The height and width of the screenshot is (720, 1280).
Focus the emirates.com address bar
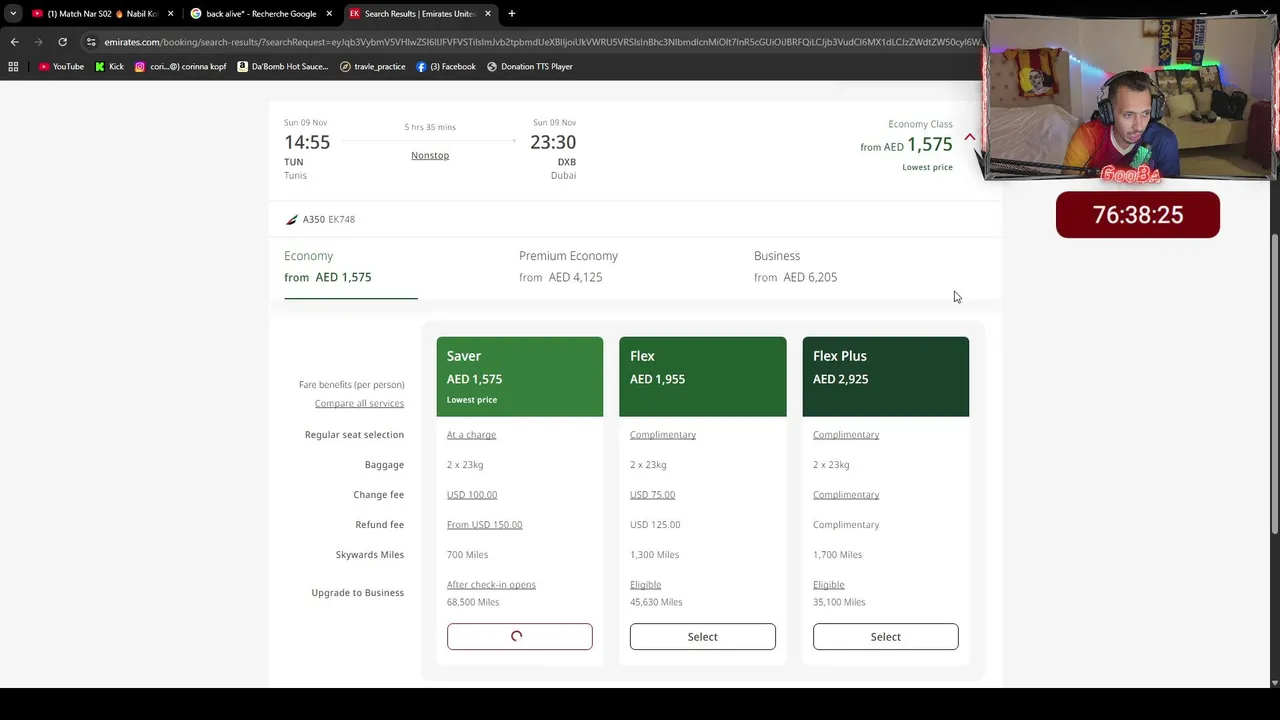pos(540,42)
